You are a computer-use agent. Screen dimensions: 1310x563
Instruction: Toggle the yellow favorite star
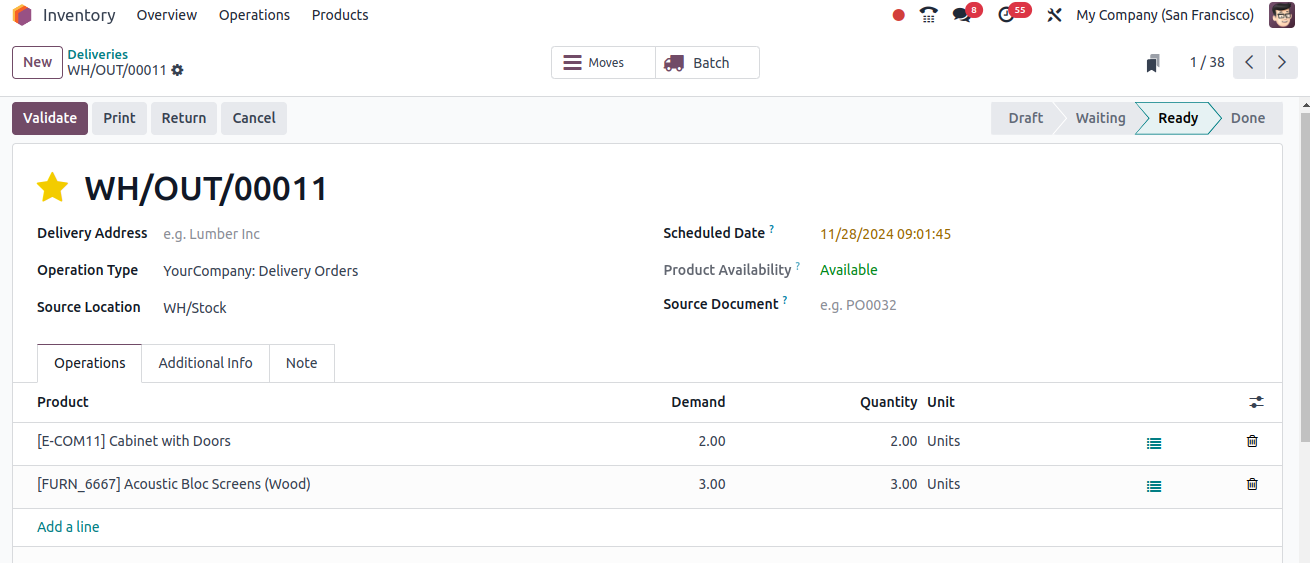pyautogui.click(x=52, y=187)
